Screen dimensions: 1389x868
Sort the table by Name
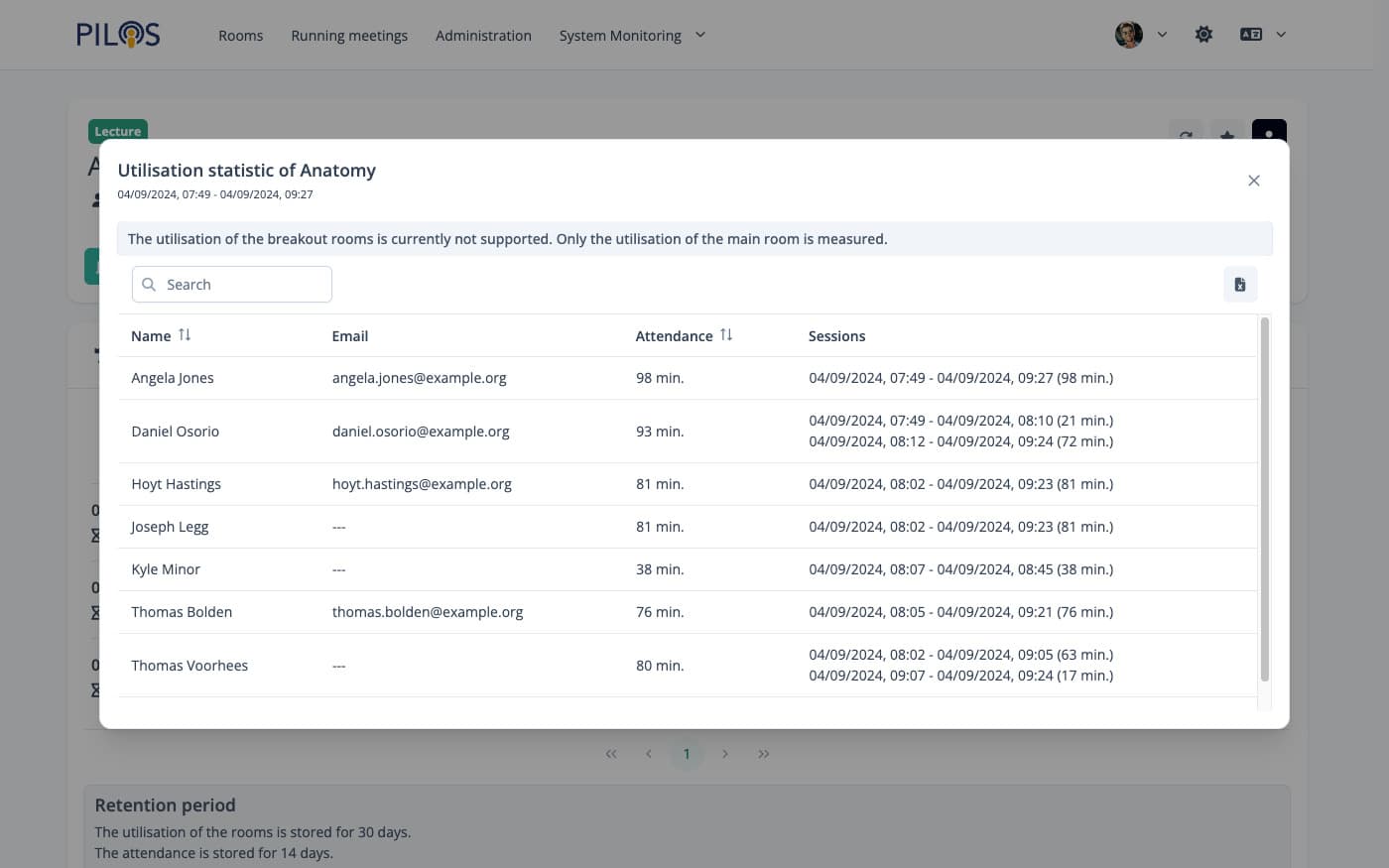185,335
